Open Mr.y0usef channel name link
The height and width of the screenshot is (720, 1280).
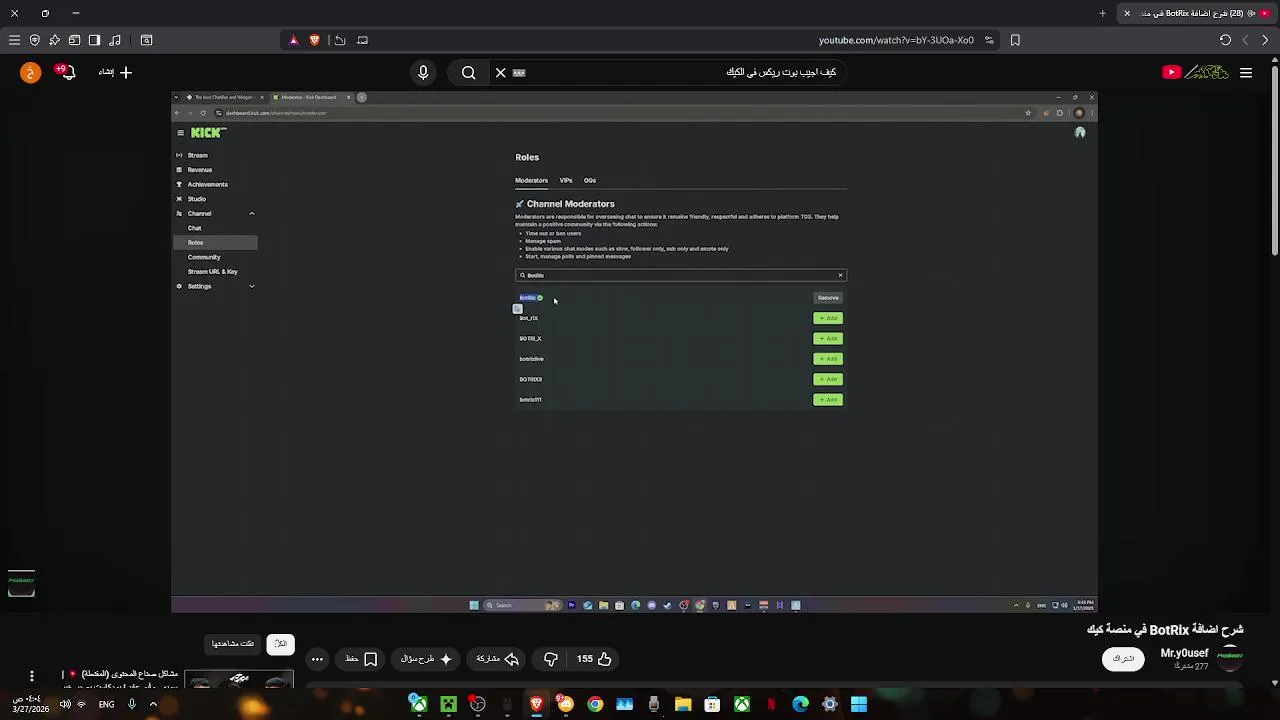pyautogui.click(x=1184, y=653)
